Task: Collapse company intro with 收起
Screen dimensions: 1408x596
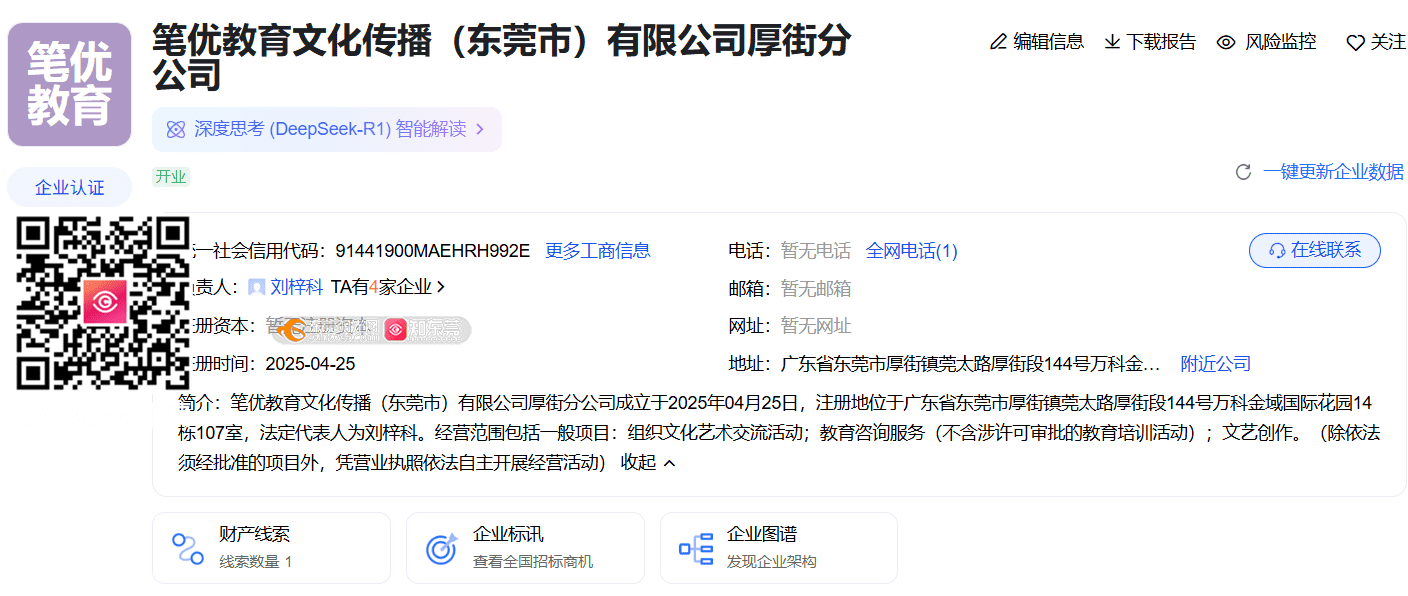Action: coord(648,462)
